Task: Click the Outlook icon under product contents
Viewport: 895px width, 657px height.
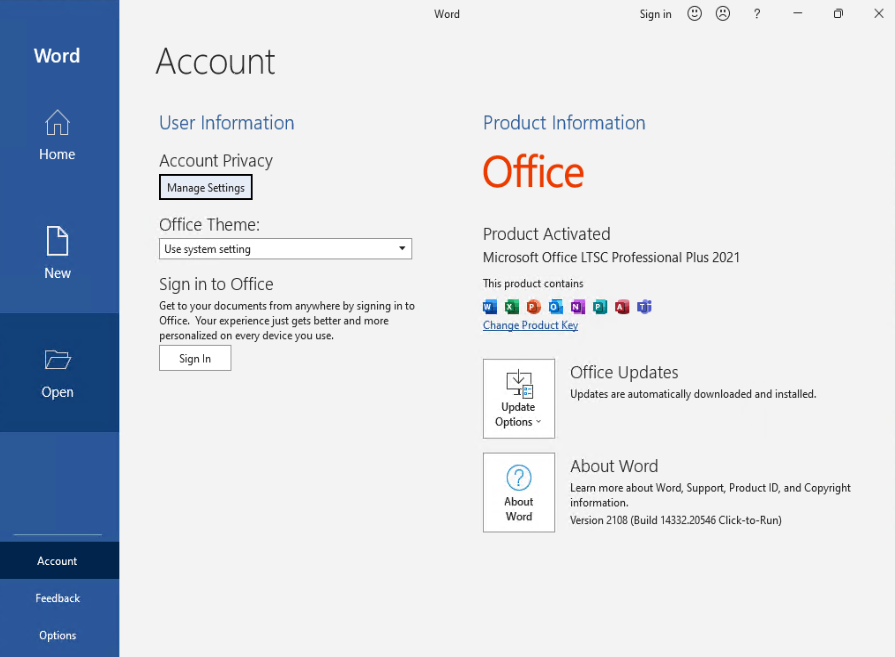Action: tap(556, 307)
